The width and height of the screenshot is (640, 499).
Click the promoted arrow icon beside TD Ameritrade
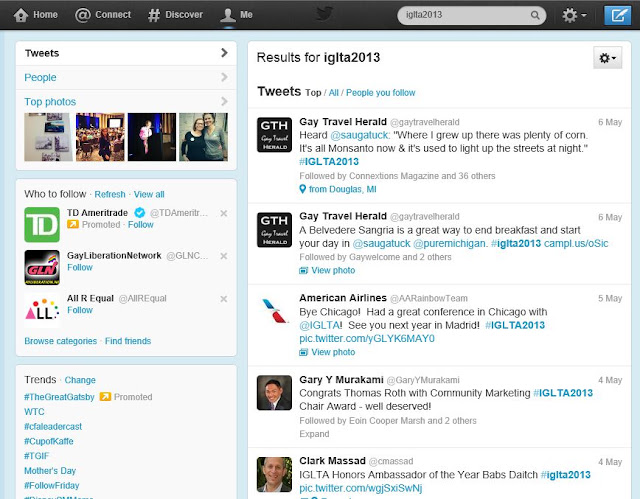73,224
